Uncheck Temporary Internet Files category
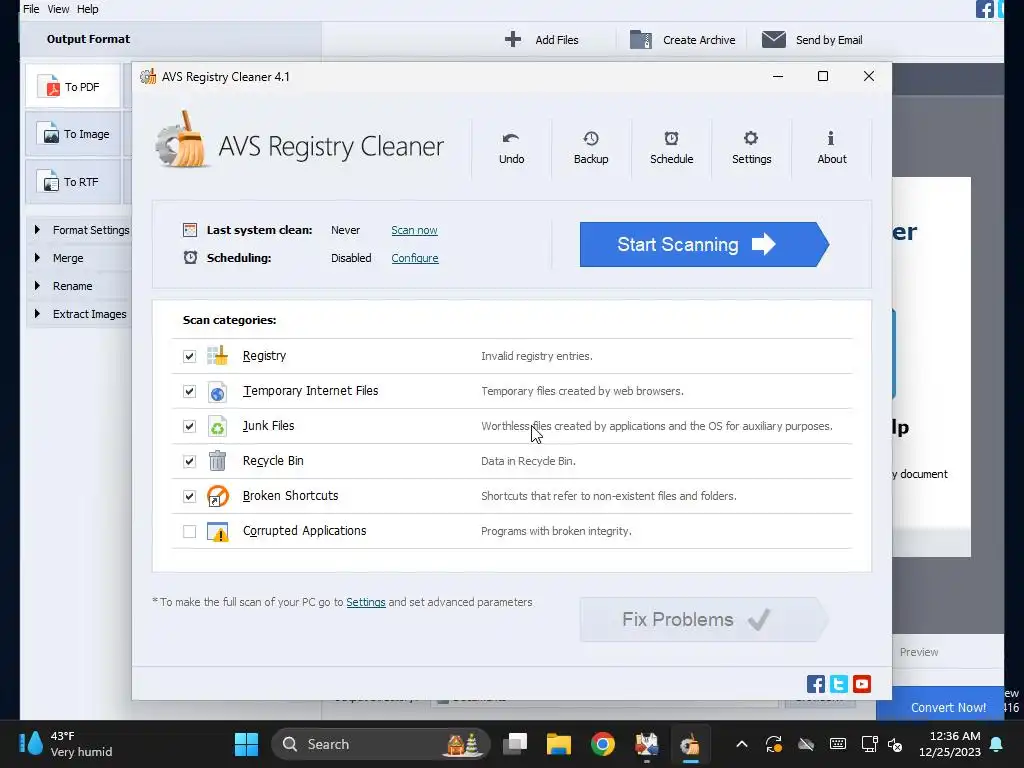Image resolution: width=1024 pixels, height=768 pixels. point(189,391)
